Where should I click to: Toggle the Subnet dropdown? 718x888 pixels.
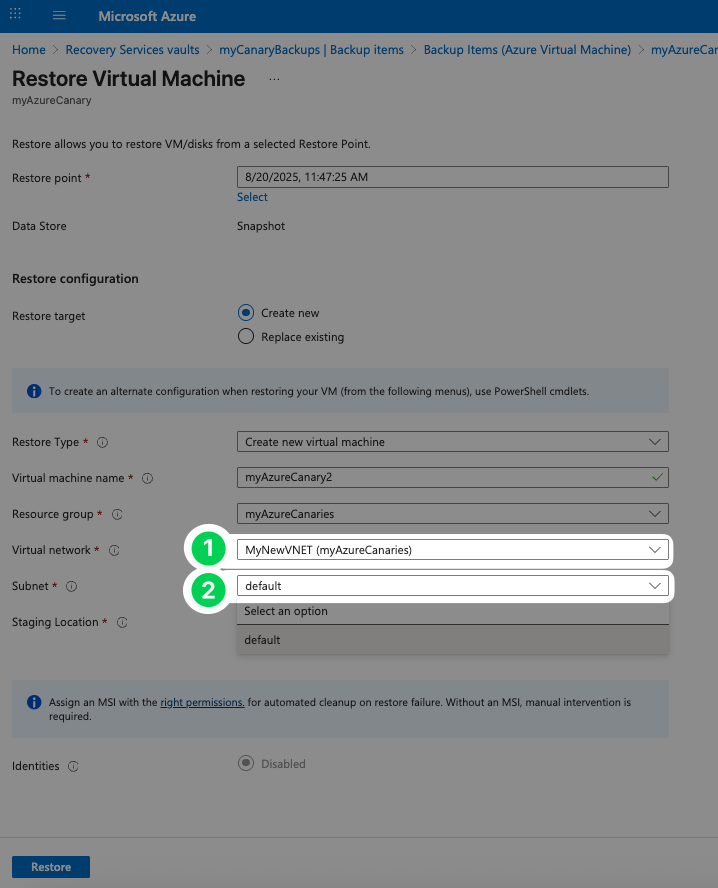click(x=452, y=586)
